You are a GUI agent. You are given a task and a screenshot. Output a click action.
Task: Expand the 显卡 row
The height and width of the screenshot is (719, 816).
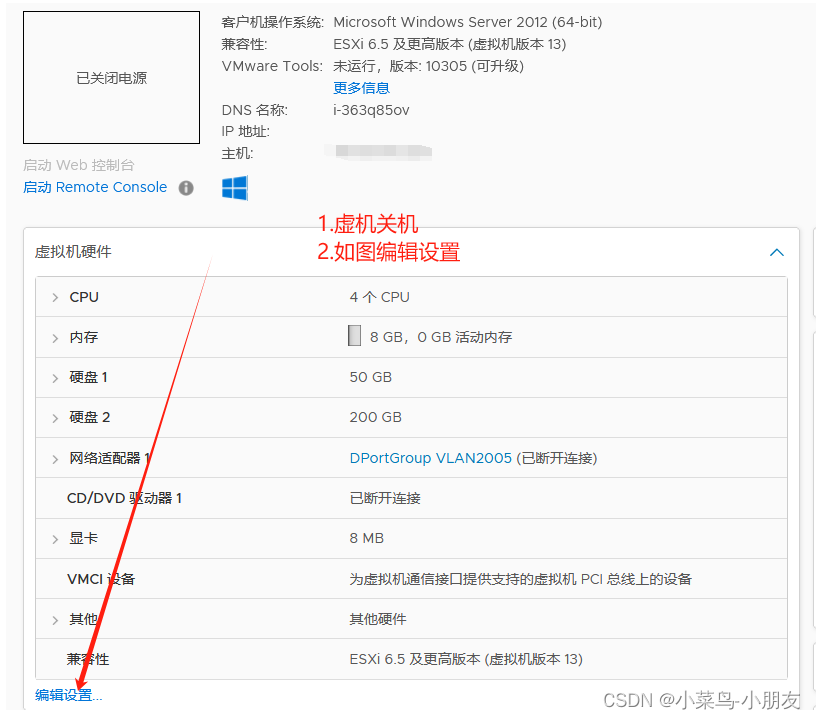(x=55, y=539)
